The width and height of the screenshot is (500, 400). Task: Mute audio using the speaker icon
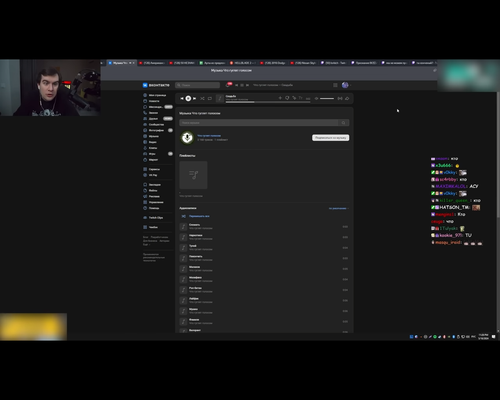316,98
